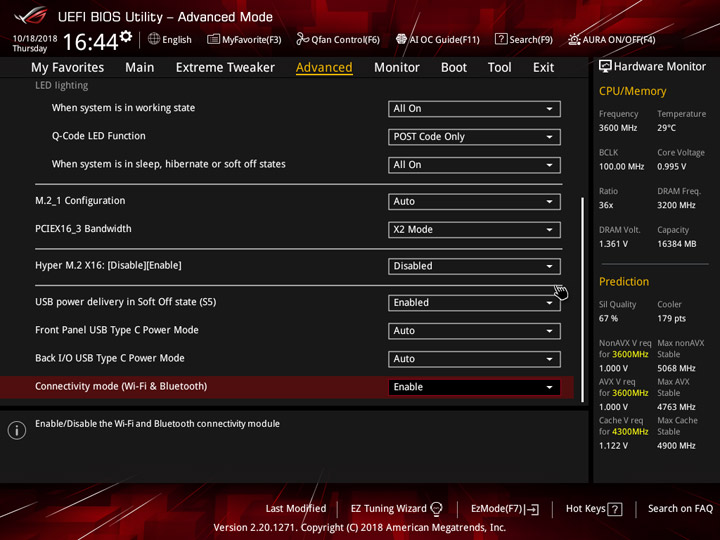
Task: Open the PCIEX16_3 Bandwidth dropdown
Action: pos(474,230)
